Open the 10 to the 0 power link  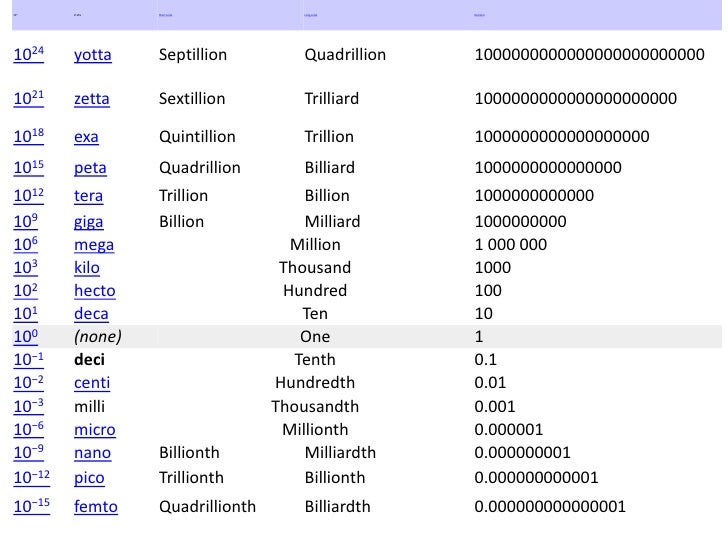(26, 336)
